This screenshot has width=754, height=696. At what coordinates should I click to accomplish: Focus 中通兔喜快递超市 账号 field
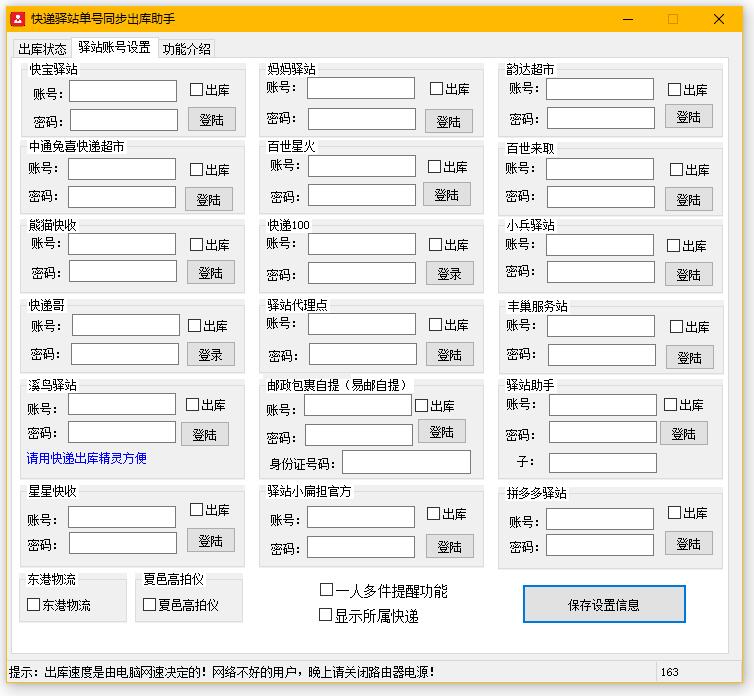pos(122,169)
